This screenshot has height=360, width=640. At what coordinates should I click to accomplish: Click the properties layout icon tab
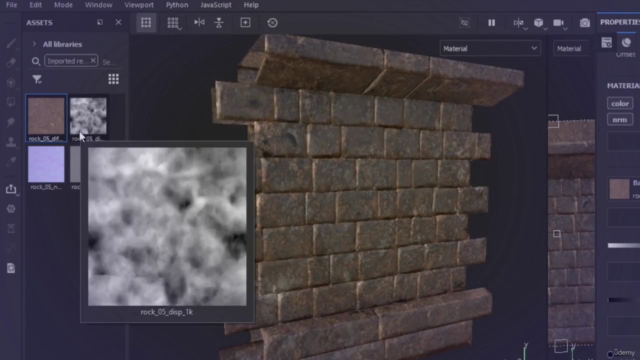click(x=607, y=42)
